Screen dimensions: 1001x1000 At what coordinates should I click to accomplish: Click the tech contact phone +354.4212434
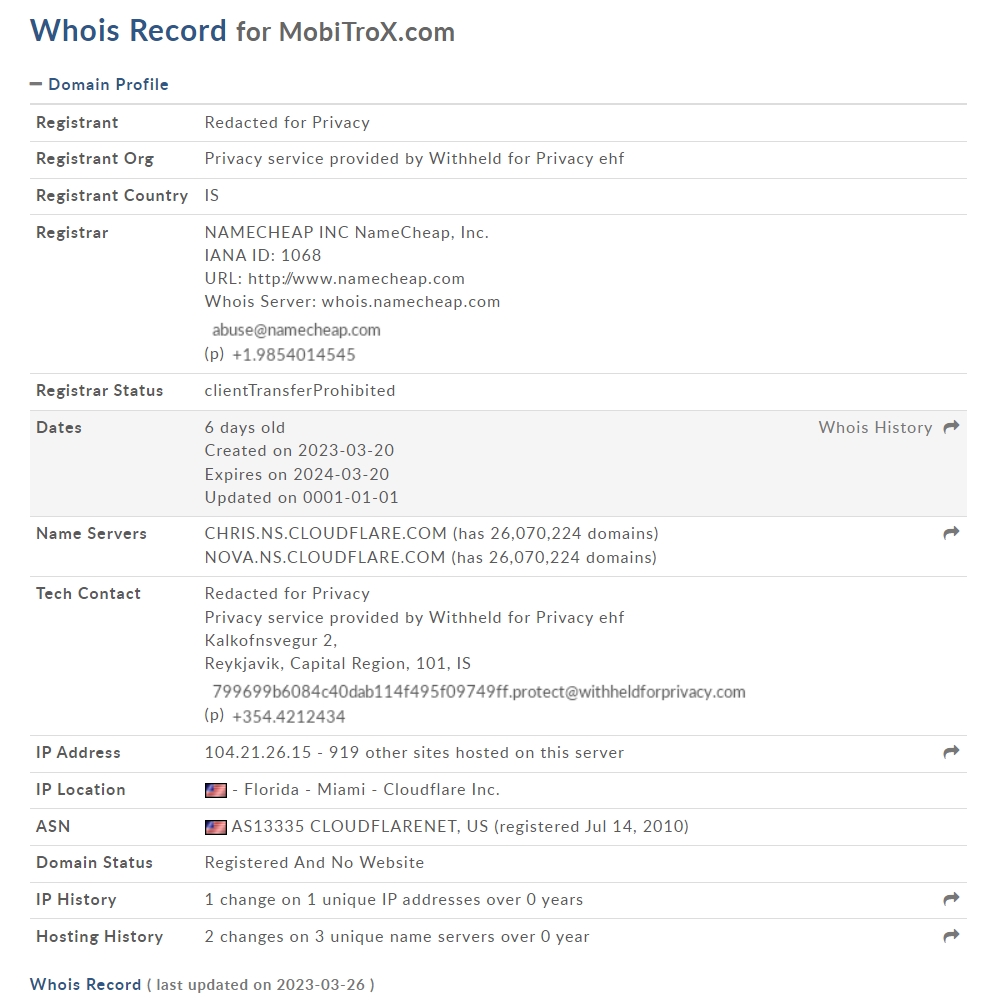(x=289, y=716)
